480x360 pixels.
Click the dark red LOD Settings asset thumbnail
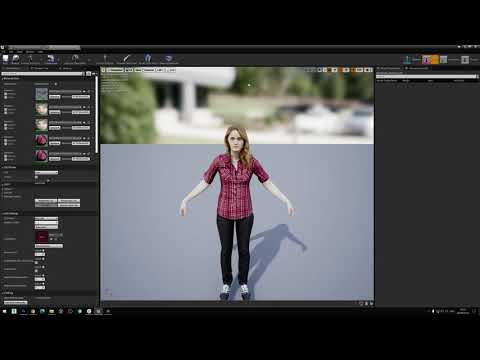pos(42,237)
